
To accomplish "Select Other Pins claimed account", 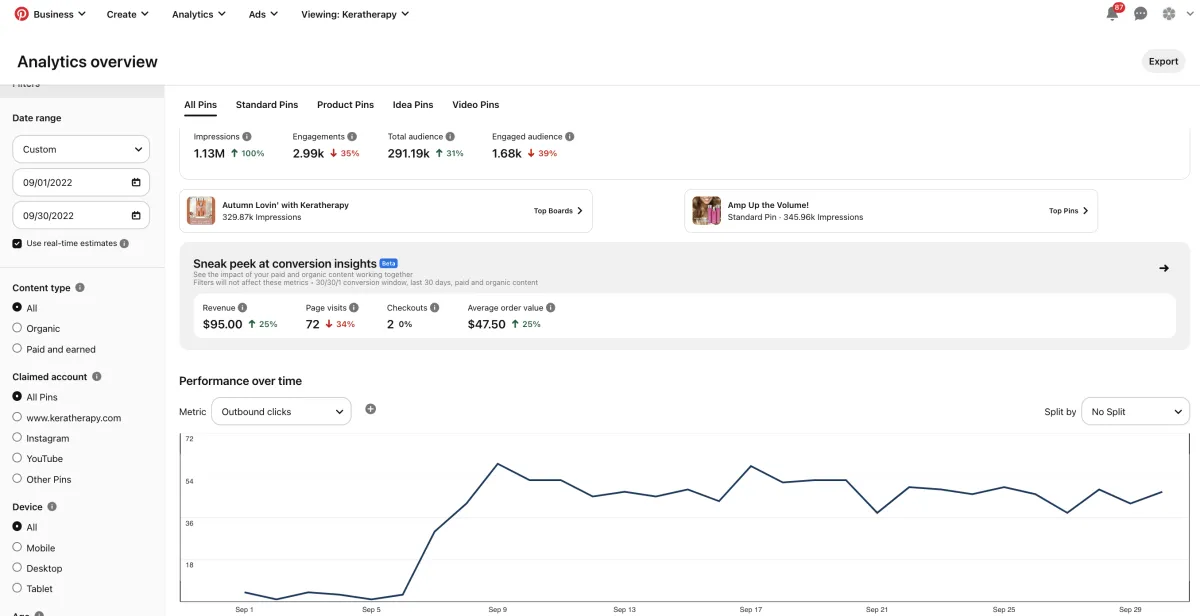I will click(17, 479).
